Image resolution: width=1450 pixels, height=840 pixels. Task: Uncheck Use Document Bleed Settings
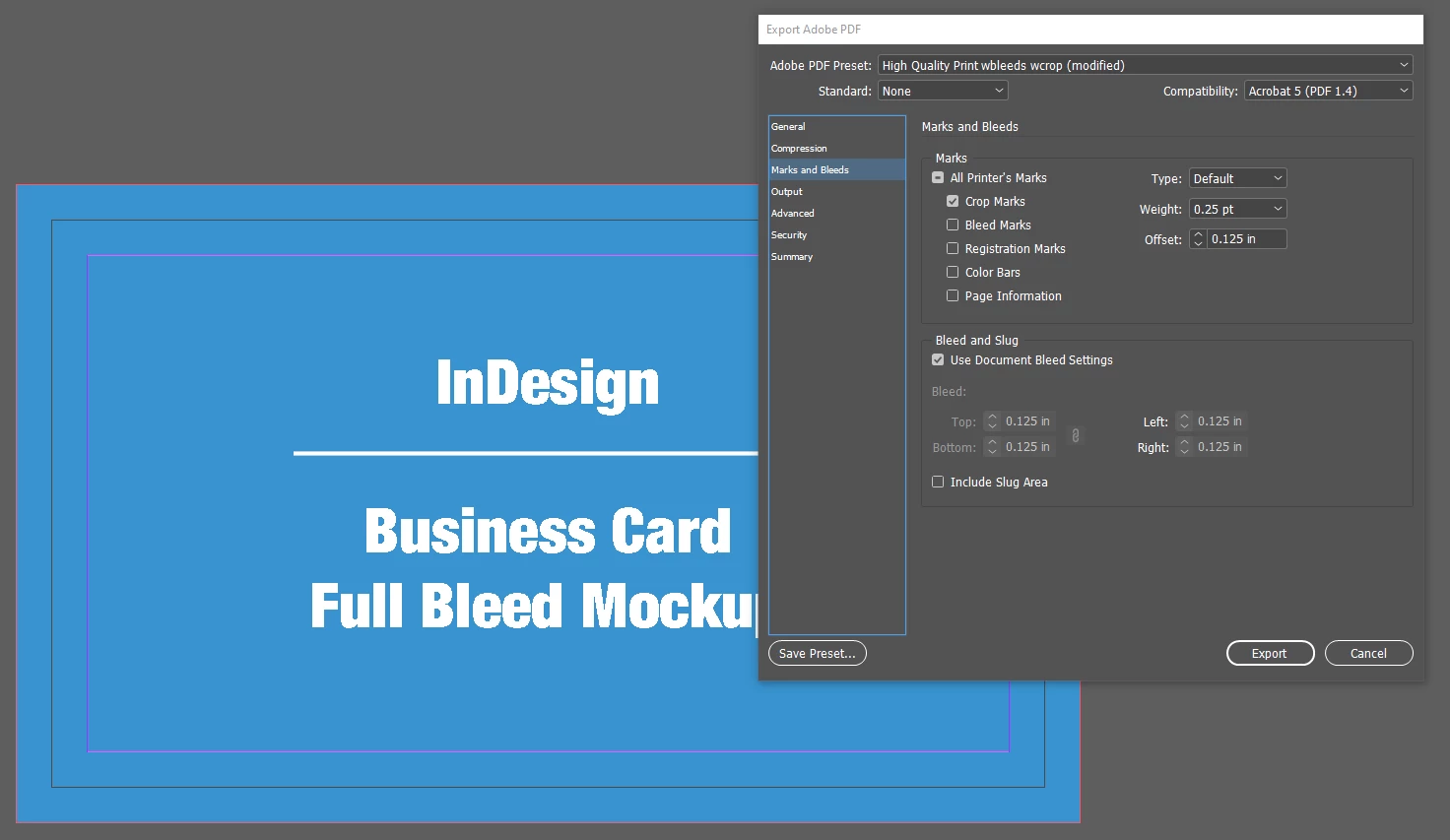[x=938, y=360]
